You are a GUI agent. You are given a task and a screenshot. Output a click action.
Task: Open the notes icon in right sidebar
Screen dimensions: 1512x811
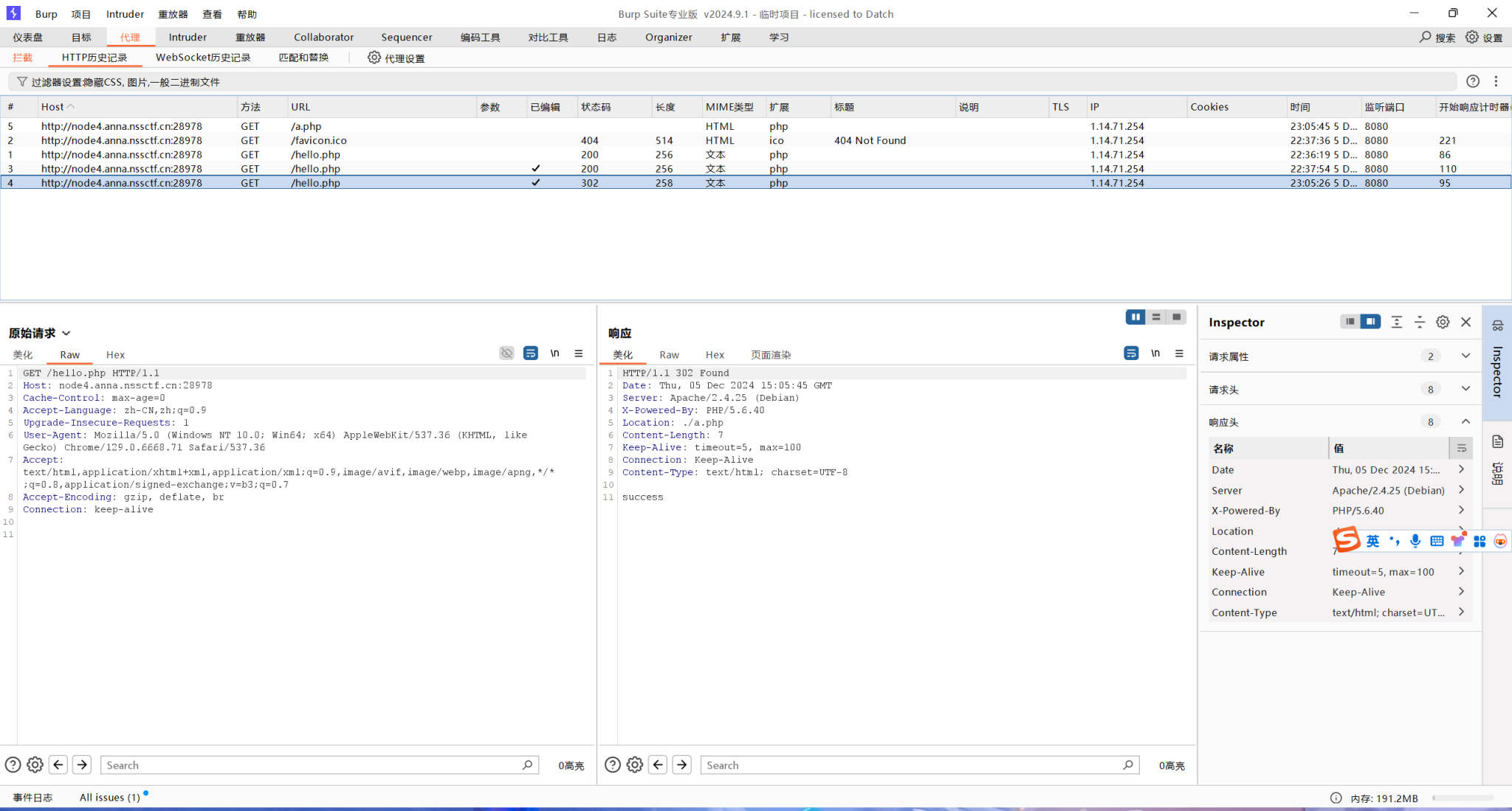[1497, 441]
